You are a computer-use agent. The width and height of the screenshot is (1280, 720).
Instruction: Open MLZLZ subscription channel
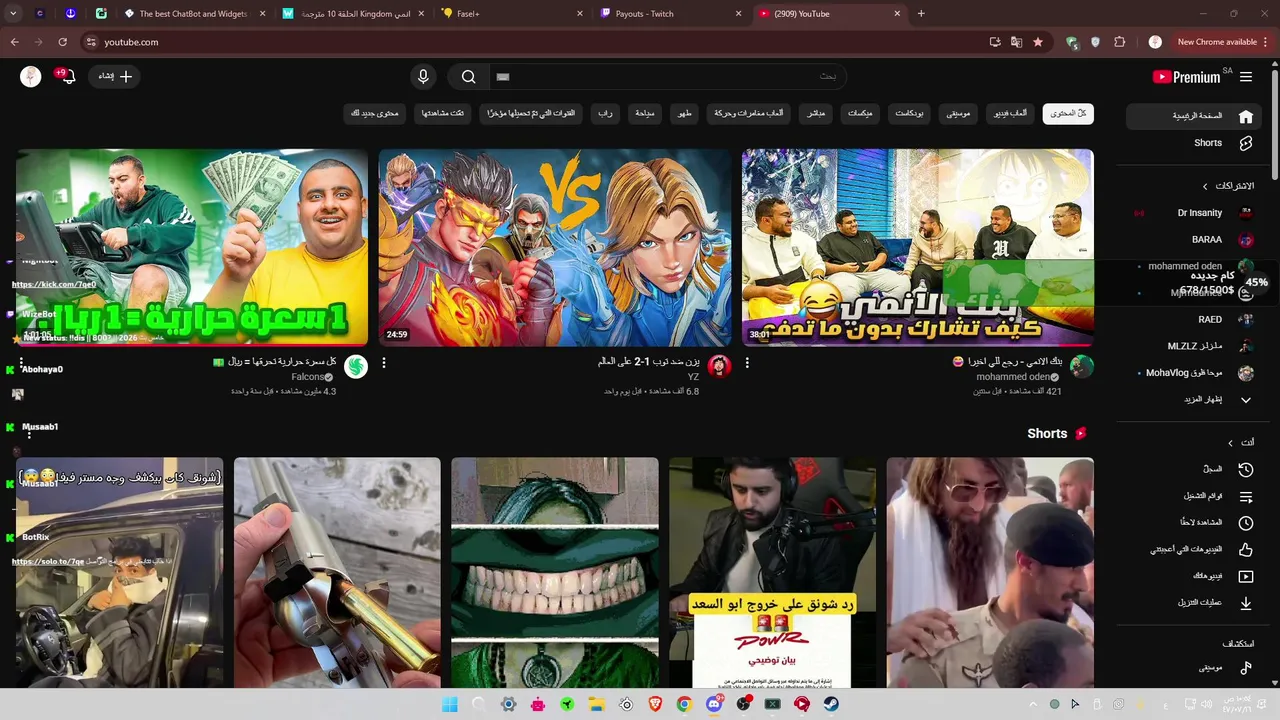[x=1194, y=346]
